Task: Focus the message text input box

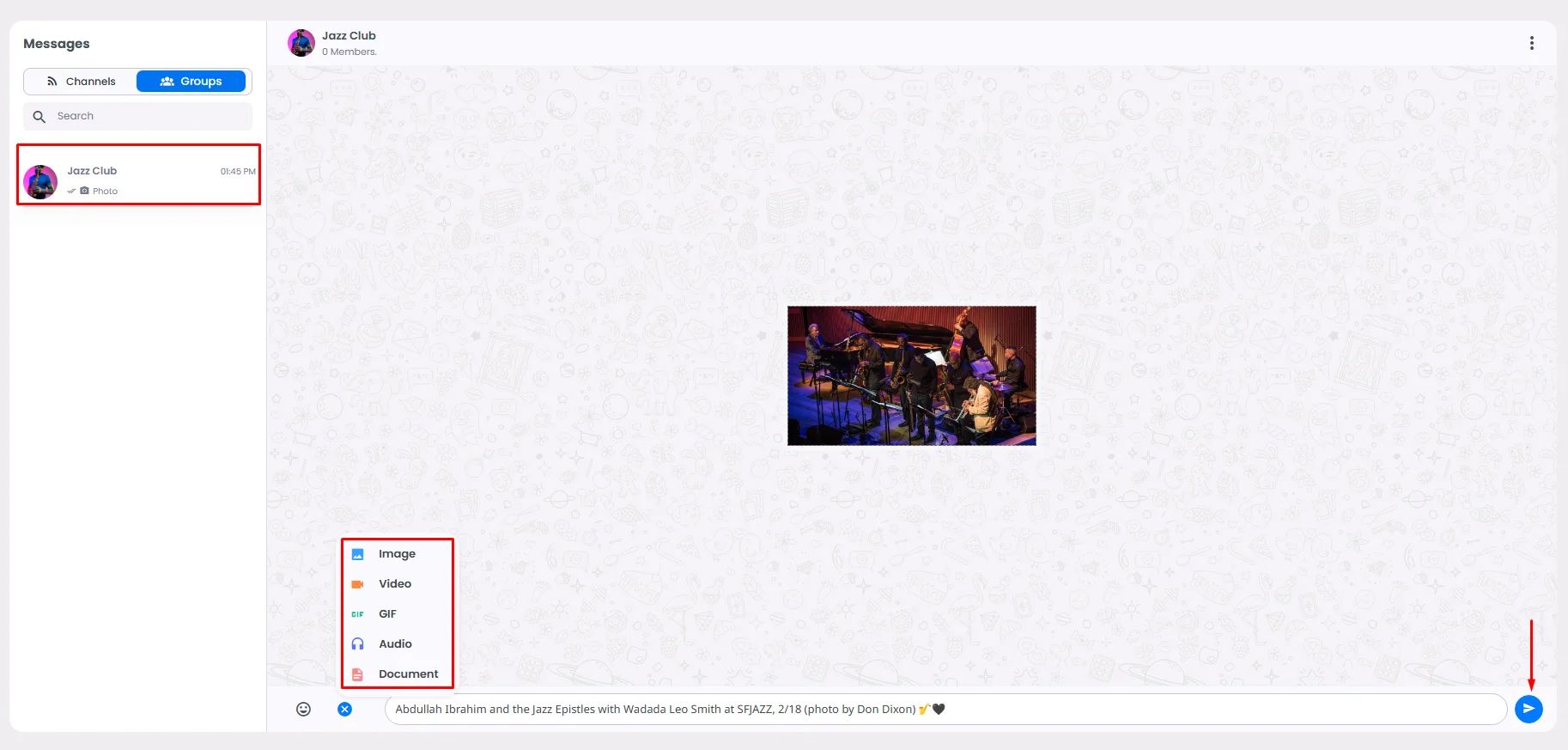Action: [x=946, y=710]
